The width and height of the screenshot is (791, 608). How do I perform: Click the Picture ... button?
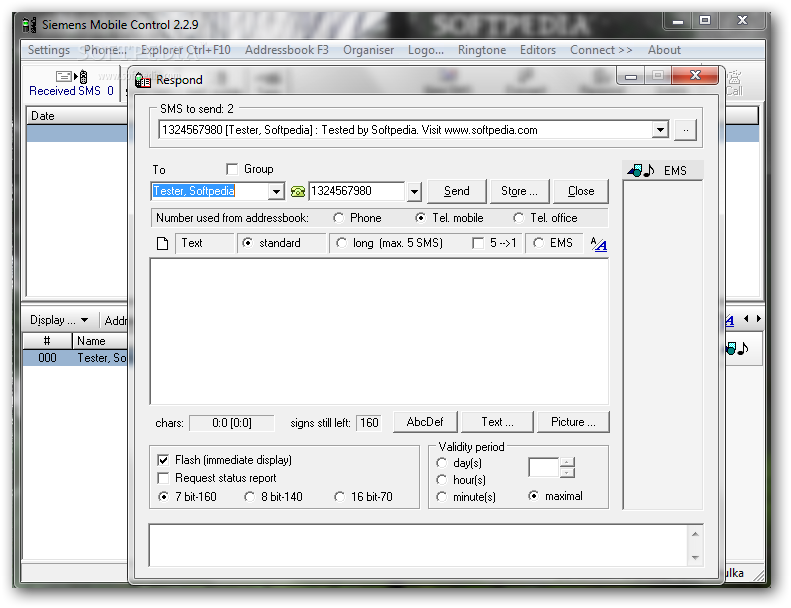573,422
